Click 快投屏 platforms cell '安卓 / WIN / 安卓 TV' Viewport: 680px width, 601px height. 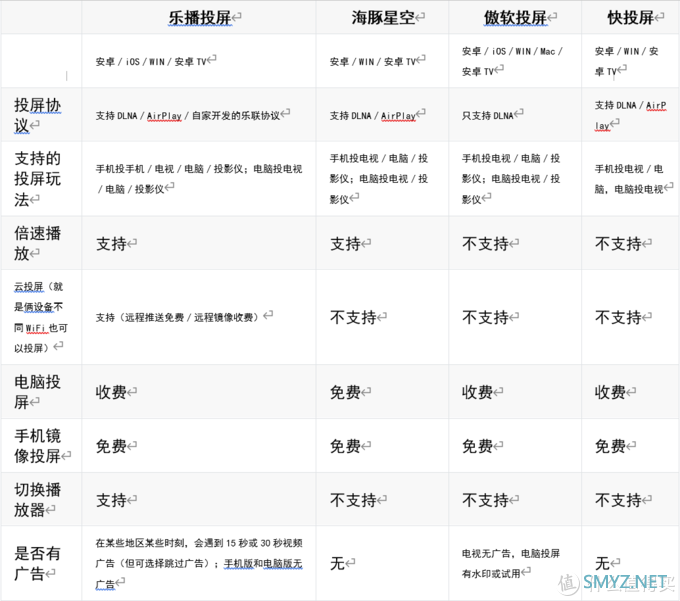pyautogui.click(x=627, y=61)
